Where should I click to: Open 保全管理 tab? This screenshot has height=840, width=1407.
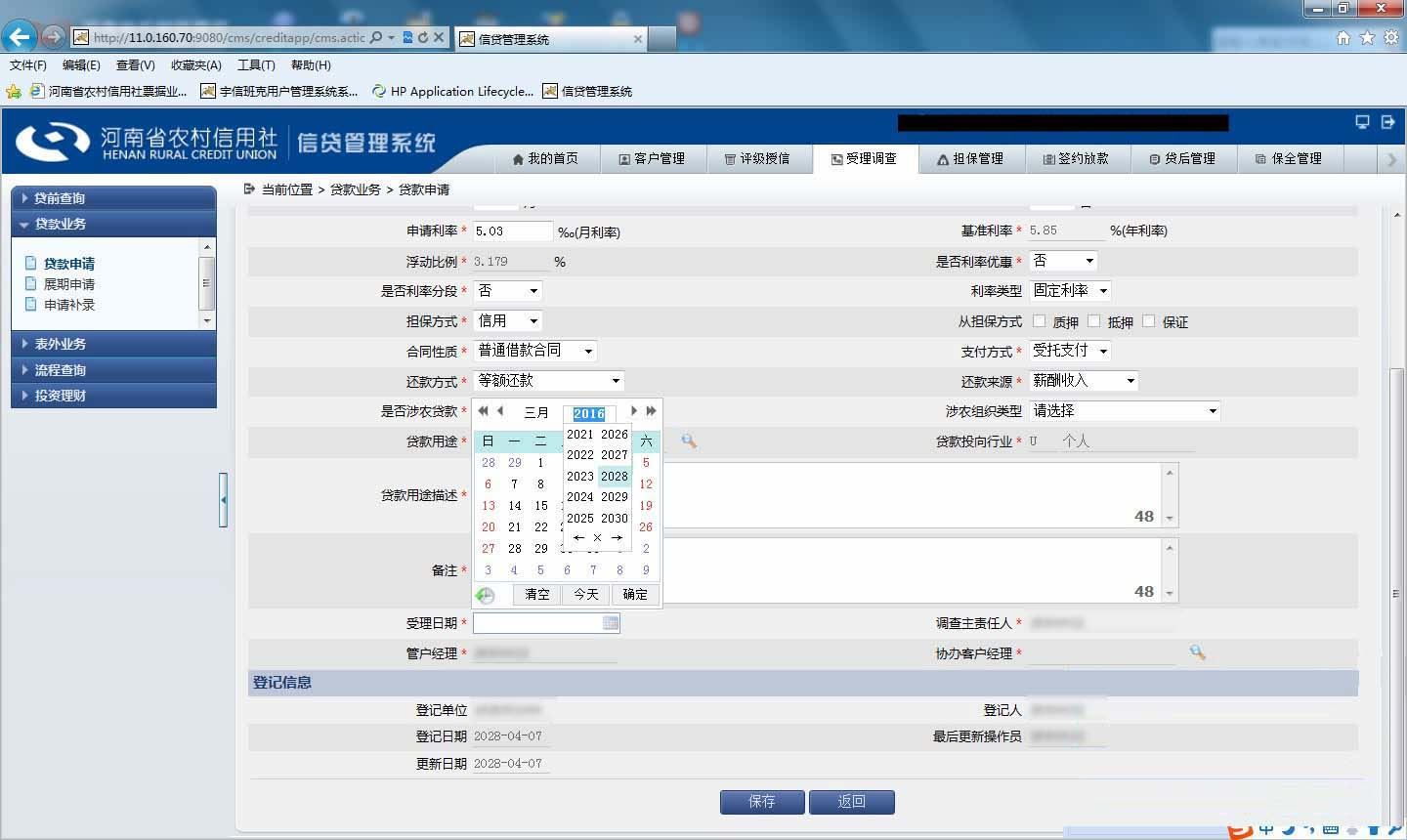[x=1290, y=158]
